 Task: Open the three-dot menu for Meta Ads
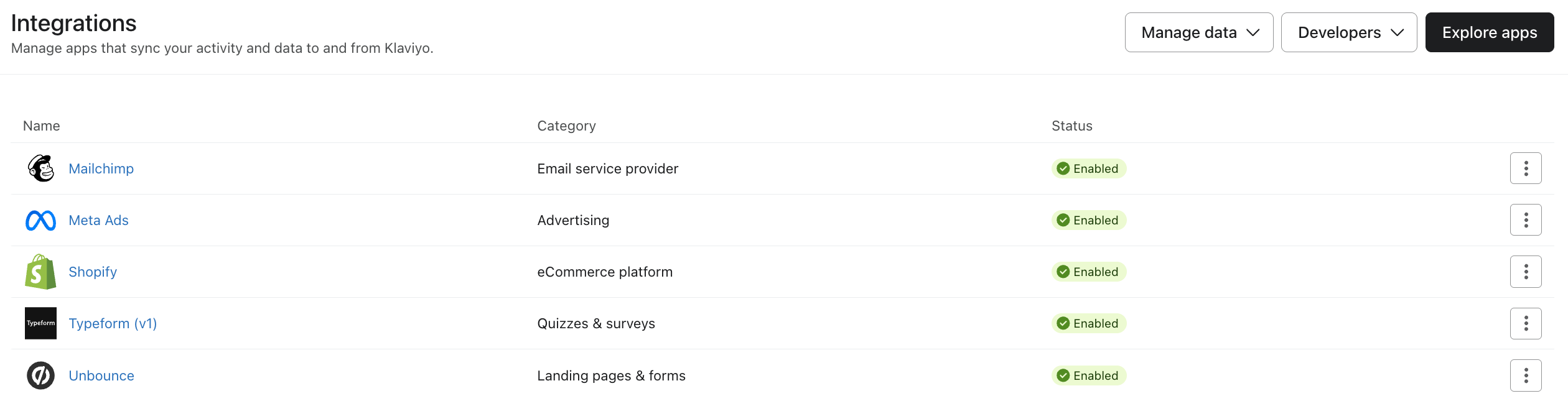pos(1525,220)
